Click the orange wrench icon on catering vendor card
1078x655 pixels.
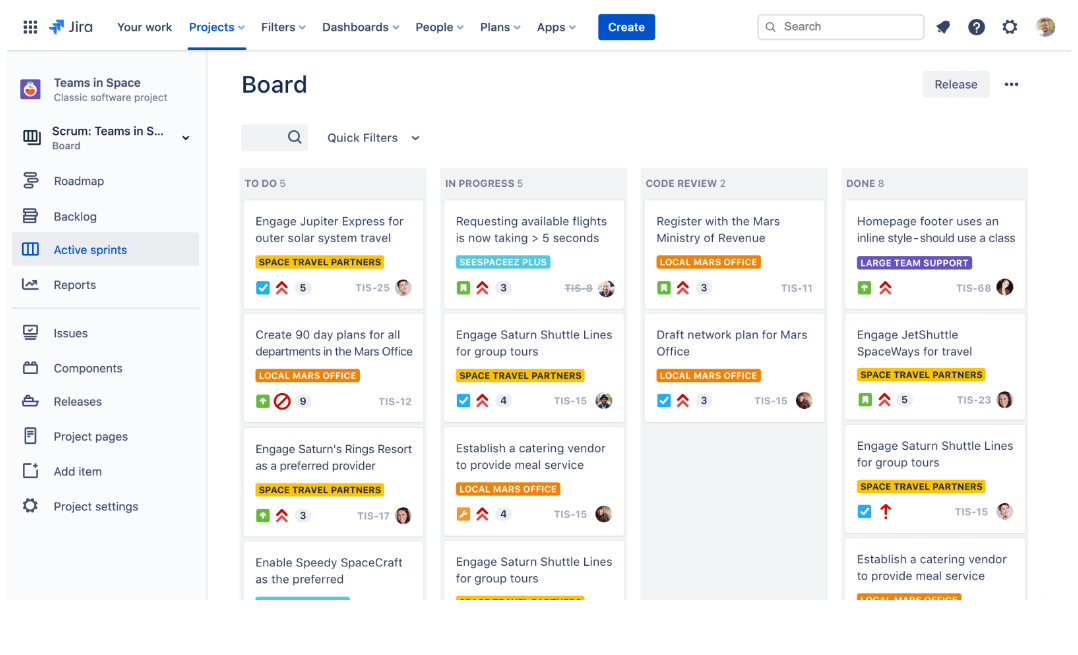pyautogui.click(x=463, y=514)
